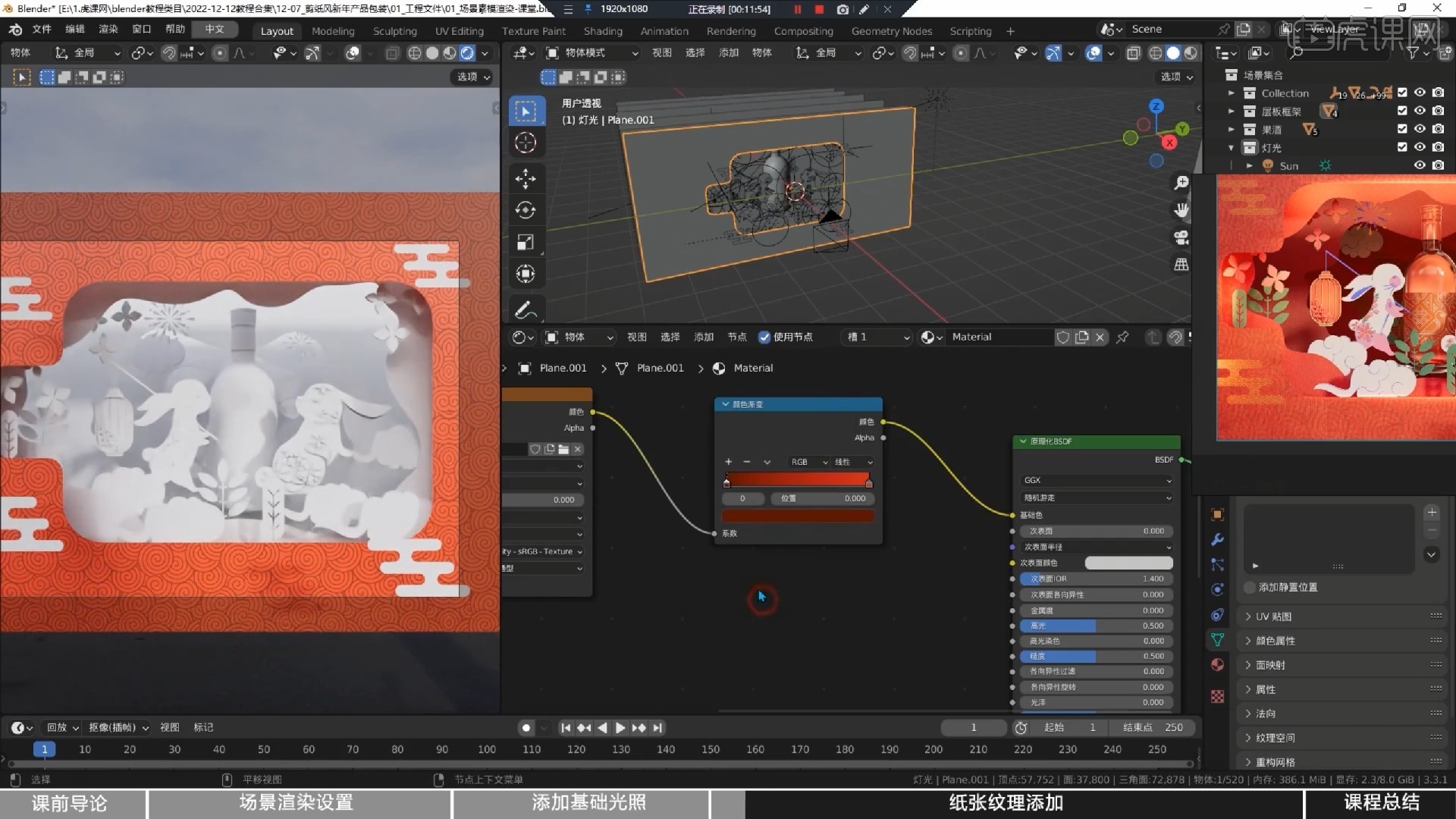
Task: Open color ramp RGB mode dropdown
Action: pos(808,462)
